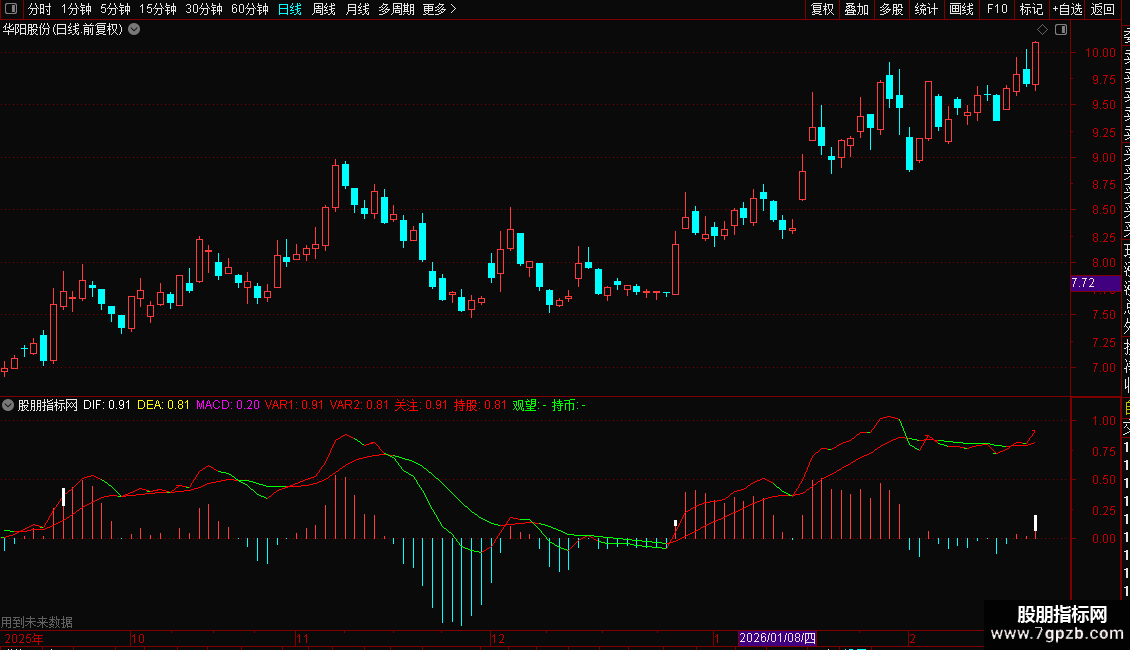Toggle the sidebar panel icon at top-left
The image size is (1130, 650).
tap(11, 9)
